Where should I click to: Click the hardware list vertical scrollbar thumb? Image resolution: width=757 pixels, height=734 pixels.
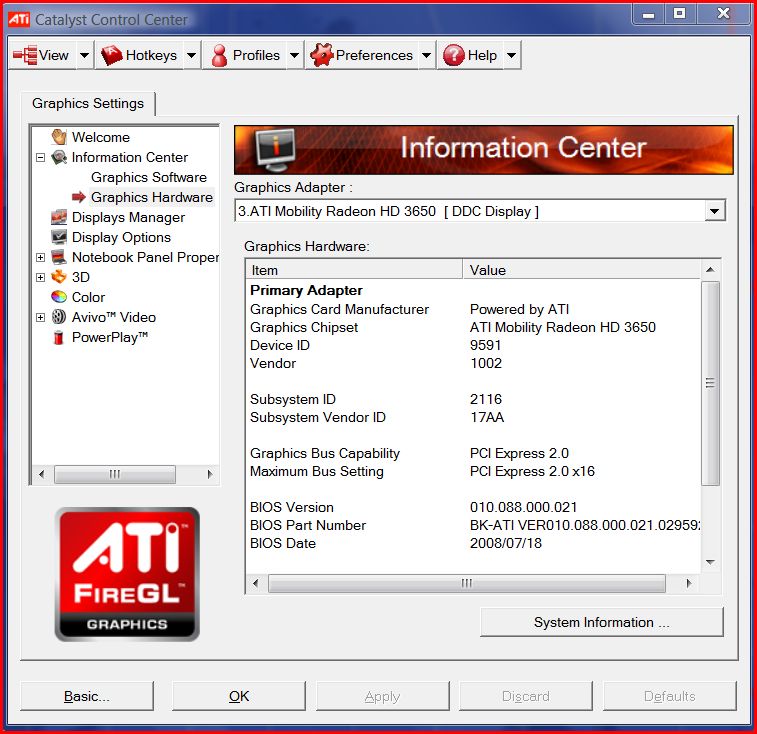[710, 383]
